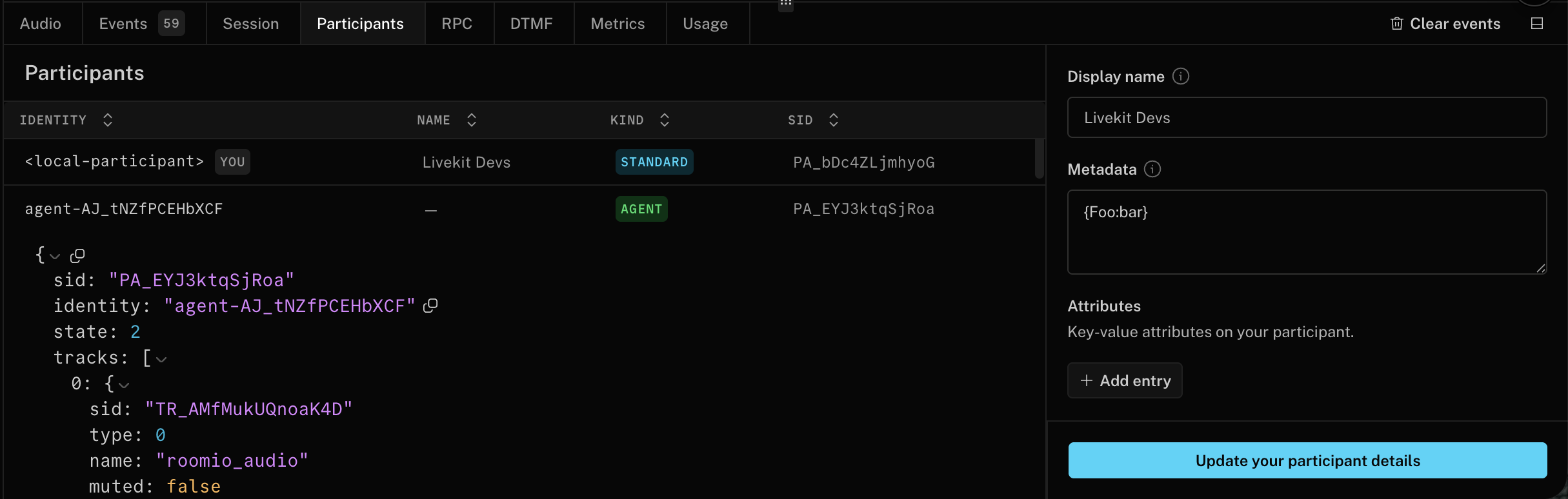Sort participants by Name column
Viewport: 1568px width, 499px height.
472,120
